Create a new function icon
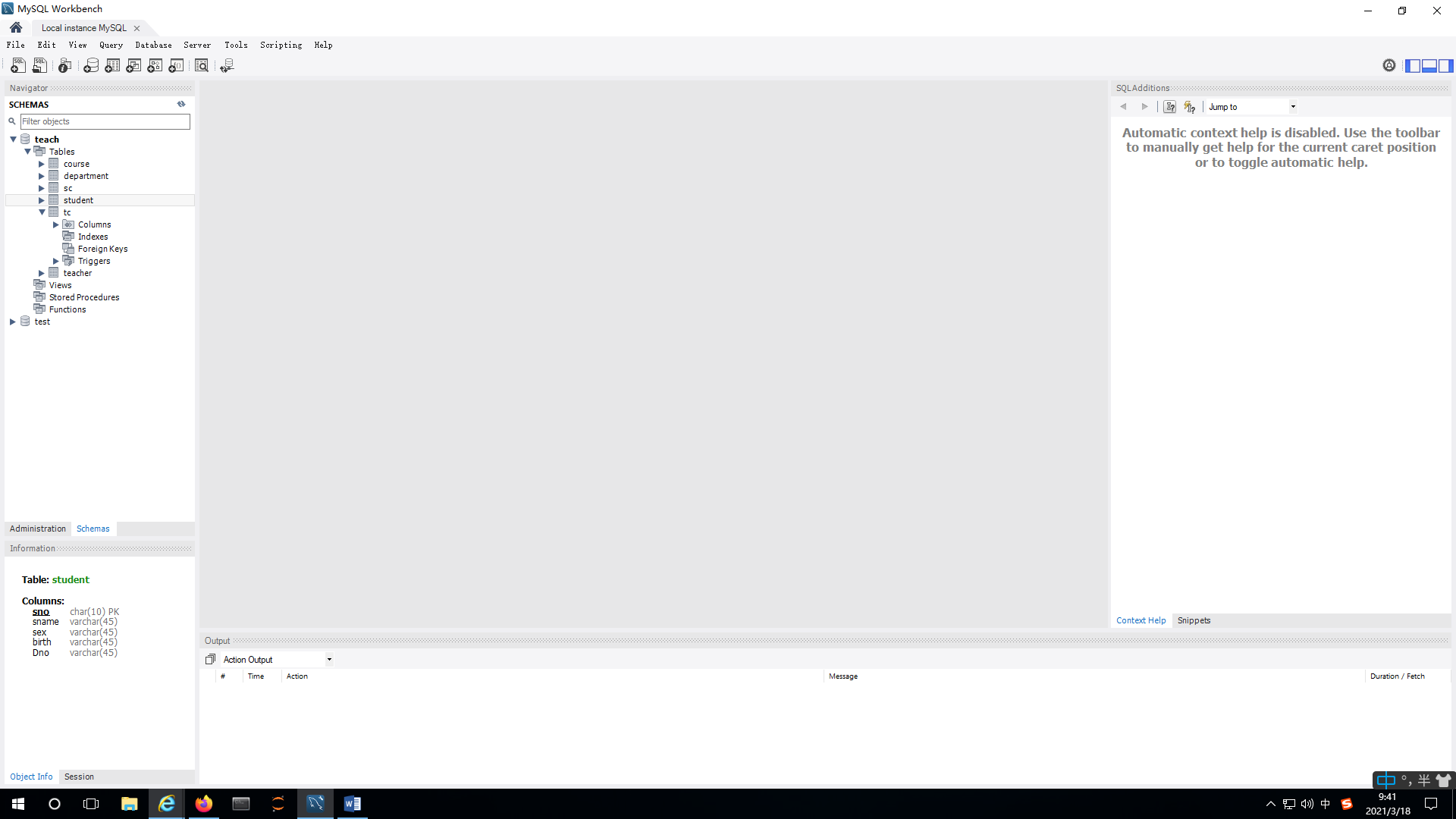The image size is (1456, 819). tap(176, 66)
